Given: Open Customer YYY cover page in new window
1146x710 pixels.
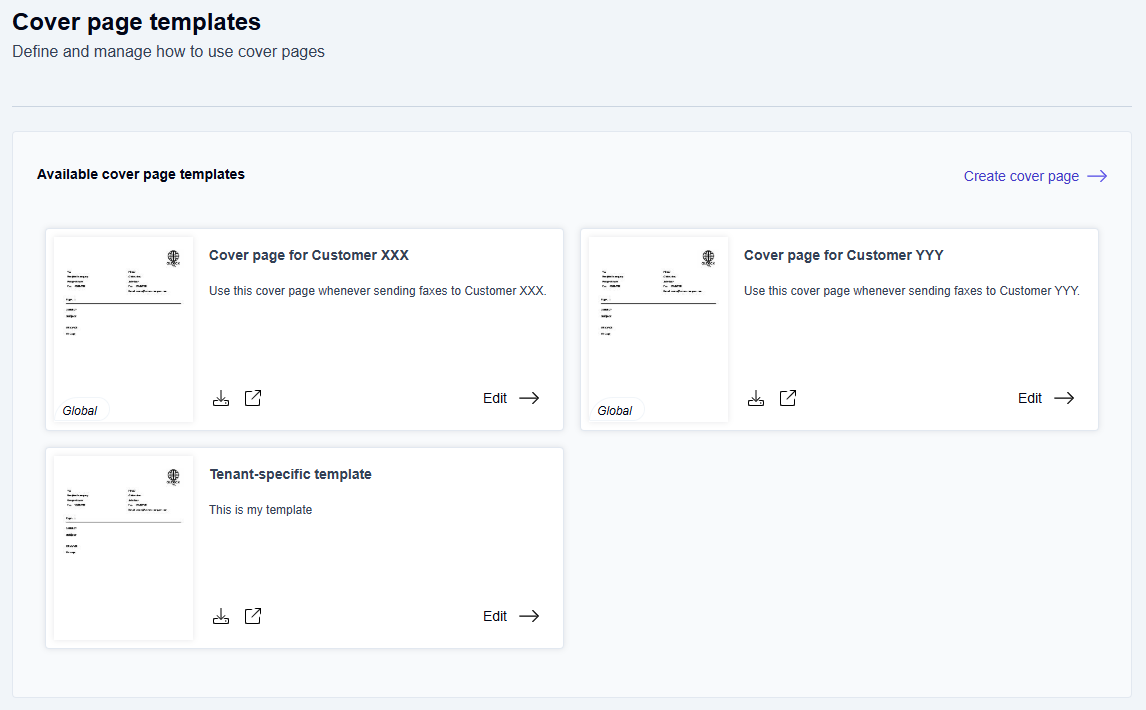Looking at the screenshot, I should [788, 398].
